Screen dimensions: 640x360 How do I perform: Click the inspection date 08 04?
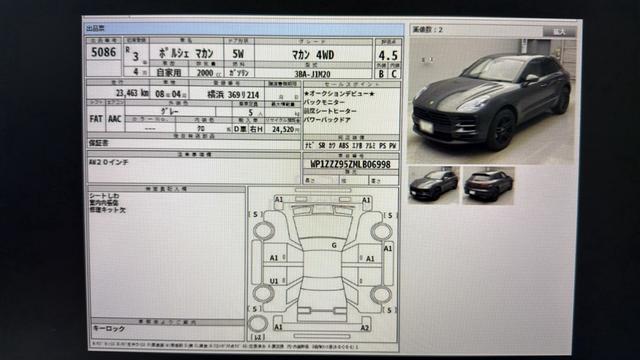point(171,94)
